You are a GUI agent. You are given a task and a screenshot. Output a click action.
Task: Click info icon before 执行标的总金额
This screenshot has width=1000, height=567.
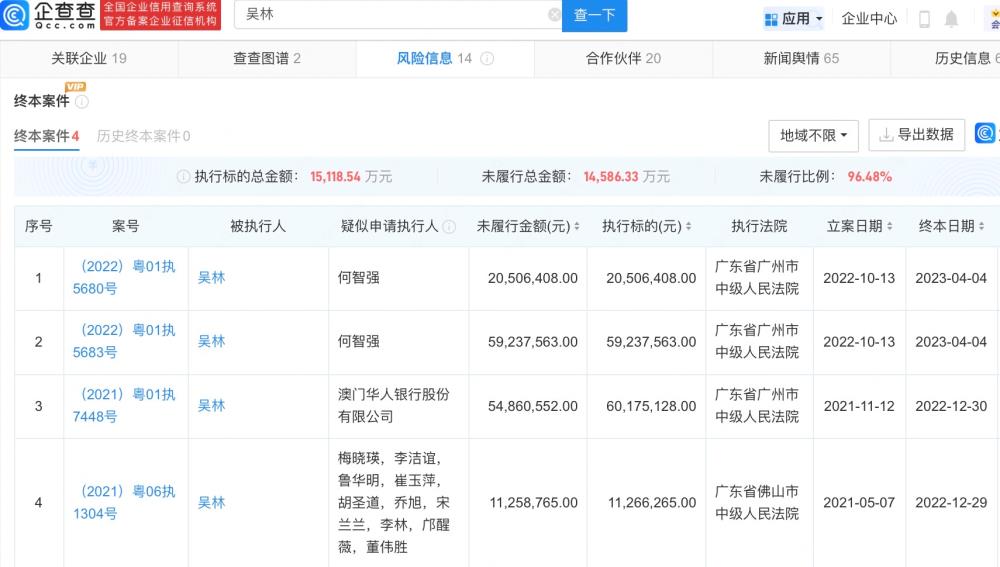tap(183, 177)
